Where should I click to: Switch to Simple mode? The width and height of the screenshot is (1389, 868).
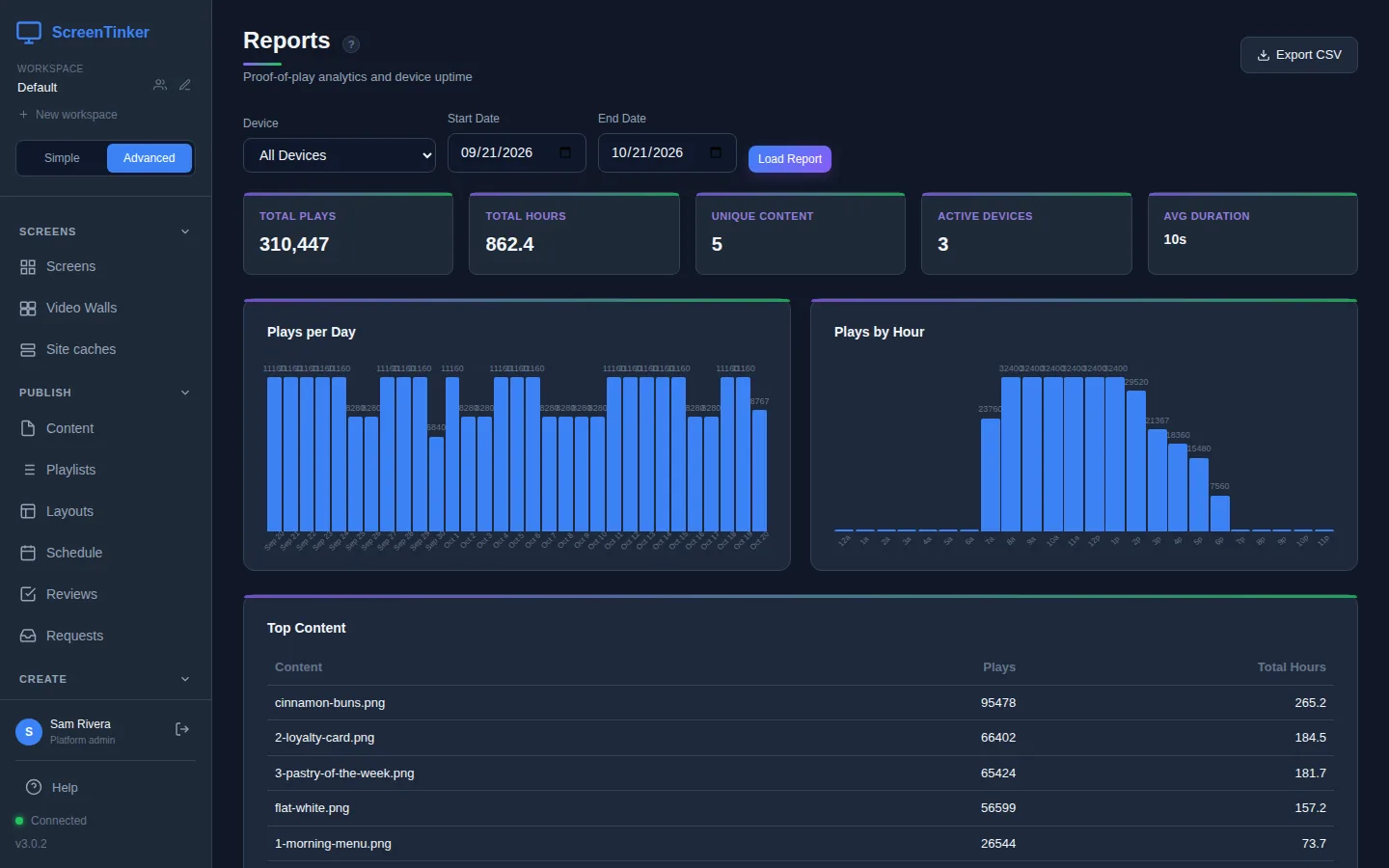[62, 158]
